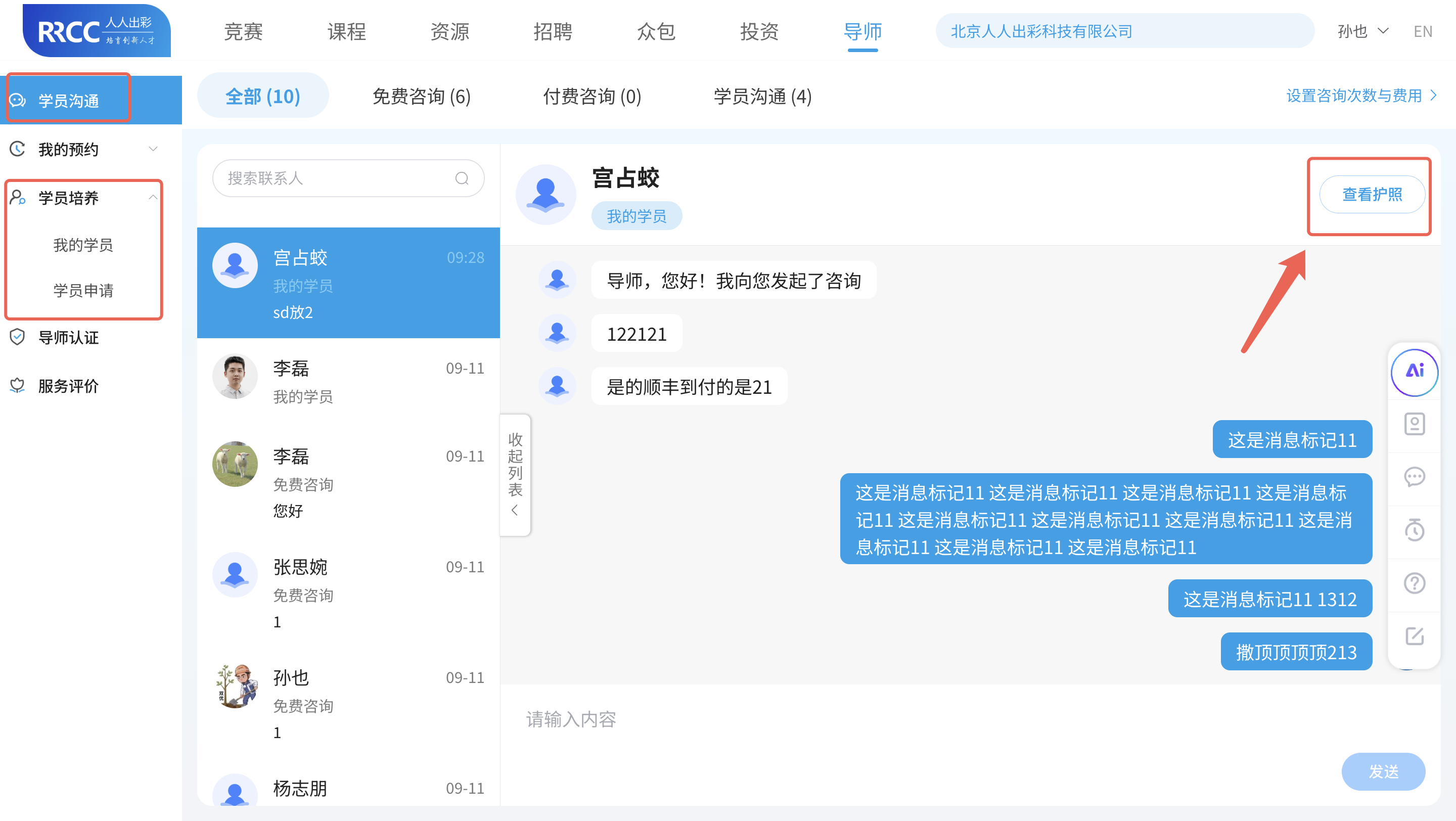Click the 发送 send button

tap(1383, 771)
